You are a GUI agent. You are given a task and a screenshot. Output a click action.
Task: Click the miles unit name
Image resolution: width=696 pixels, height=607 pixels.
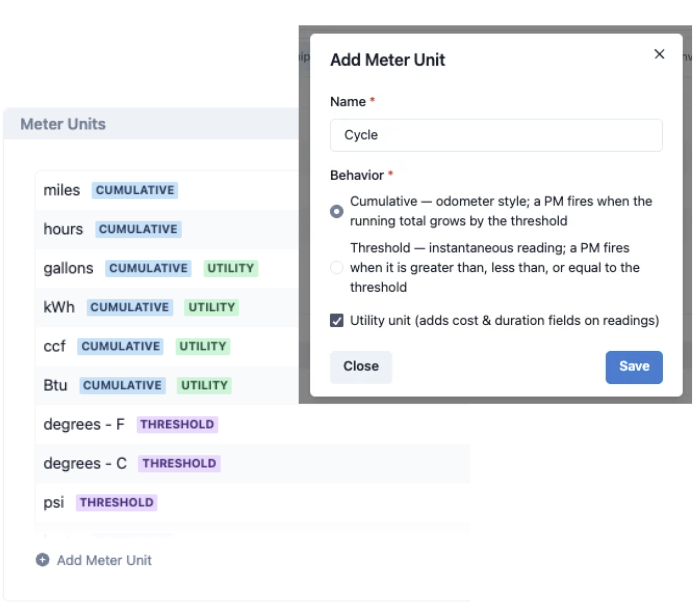62,190
